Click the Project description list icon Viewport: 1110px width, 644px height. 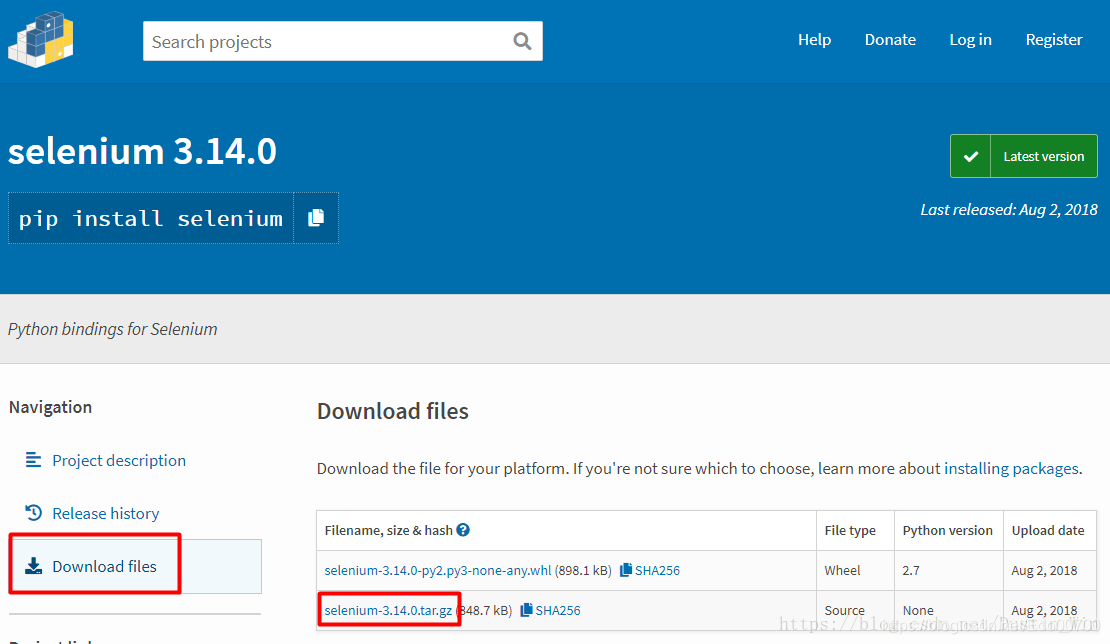point(33,460)
